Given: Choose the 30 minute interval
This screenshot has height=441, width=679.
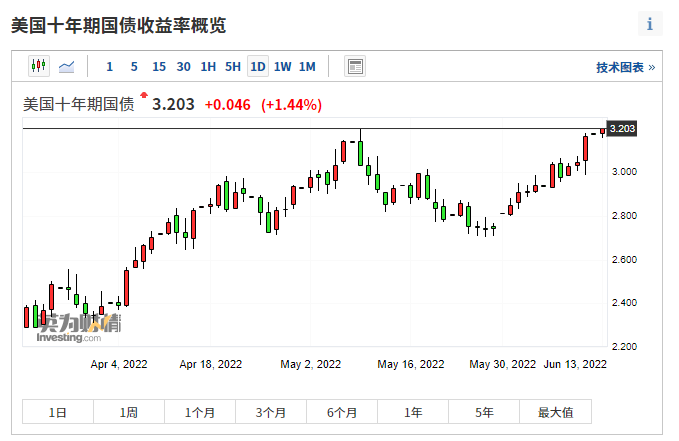Looking at the screenshot, I should click(x=184, y=67).
